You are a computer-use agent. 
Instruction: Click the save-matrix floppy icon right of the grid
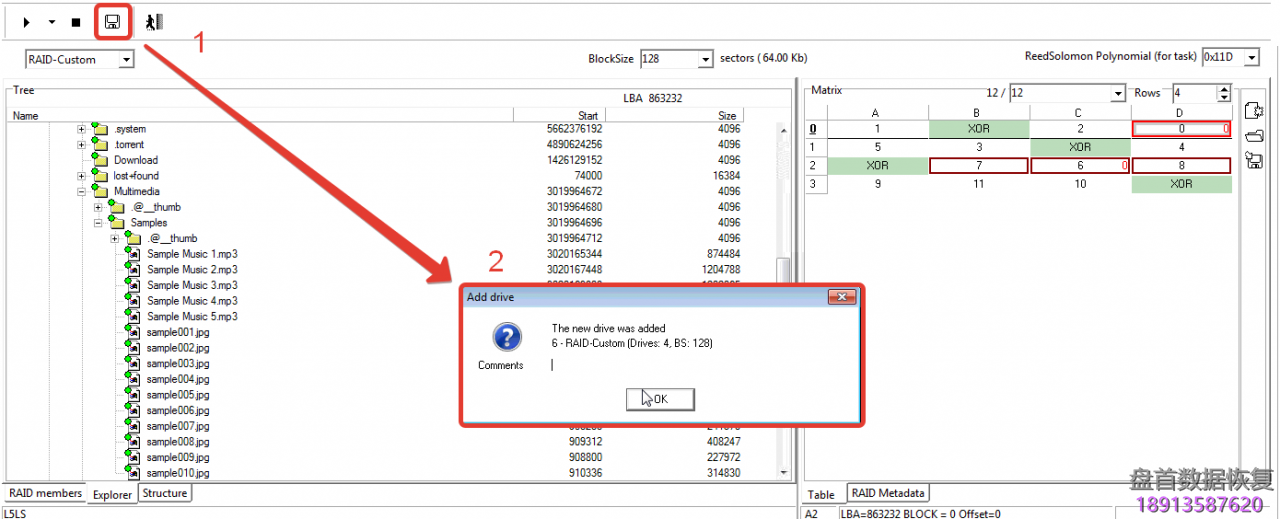pyautogui.click(x=1254, y=160)
